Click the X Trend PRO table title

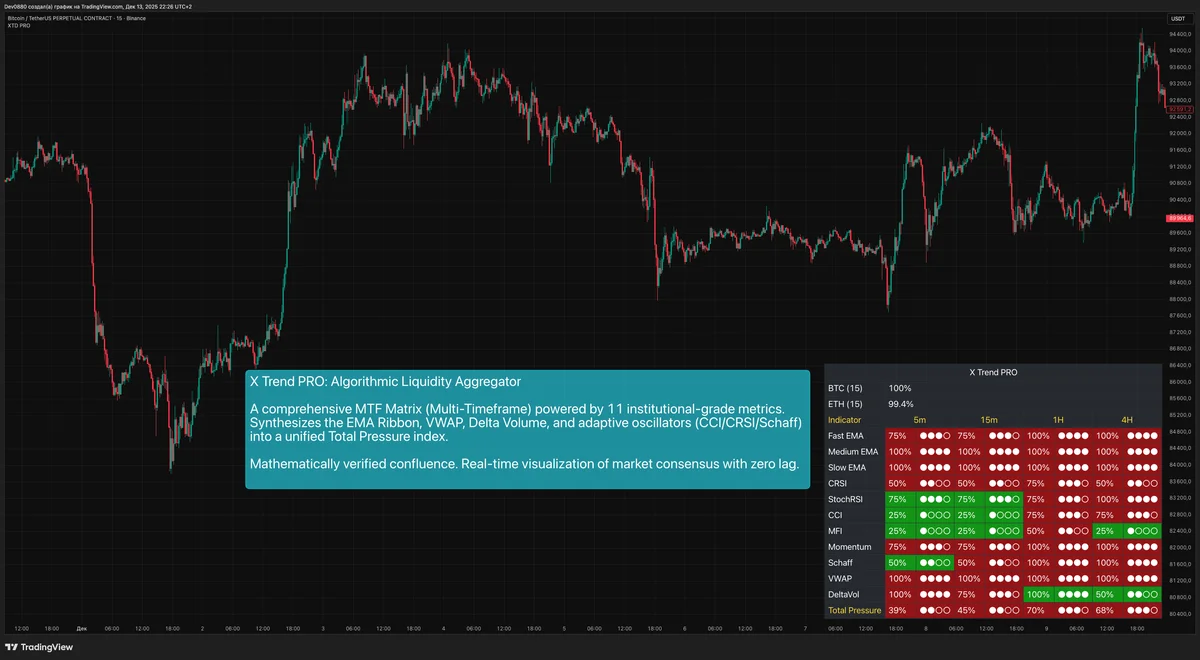994,372
